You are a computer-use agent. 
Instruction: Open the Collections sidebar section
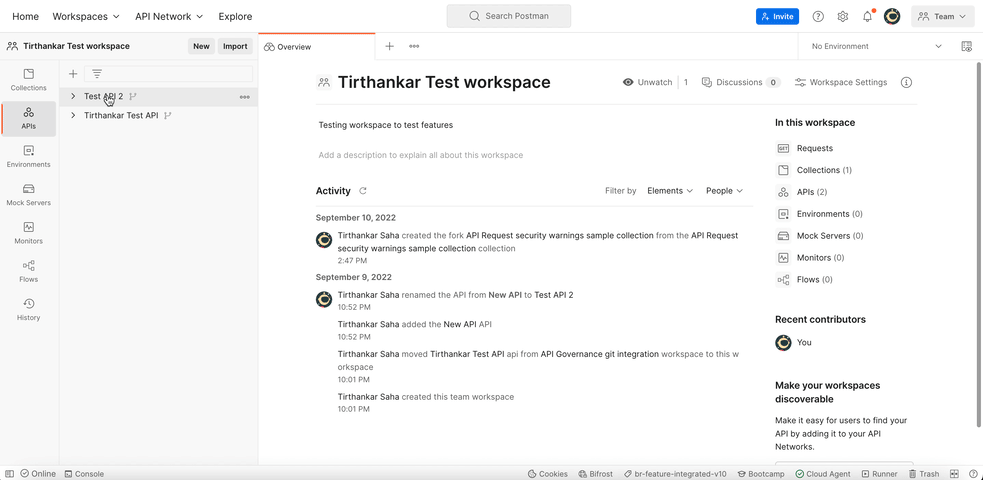point(29,80)
